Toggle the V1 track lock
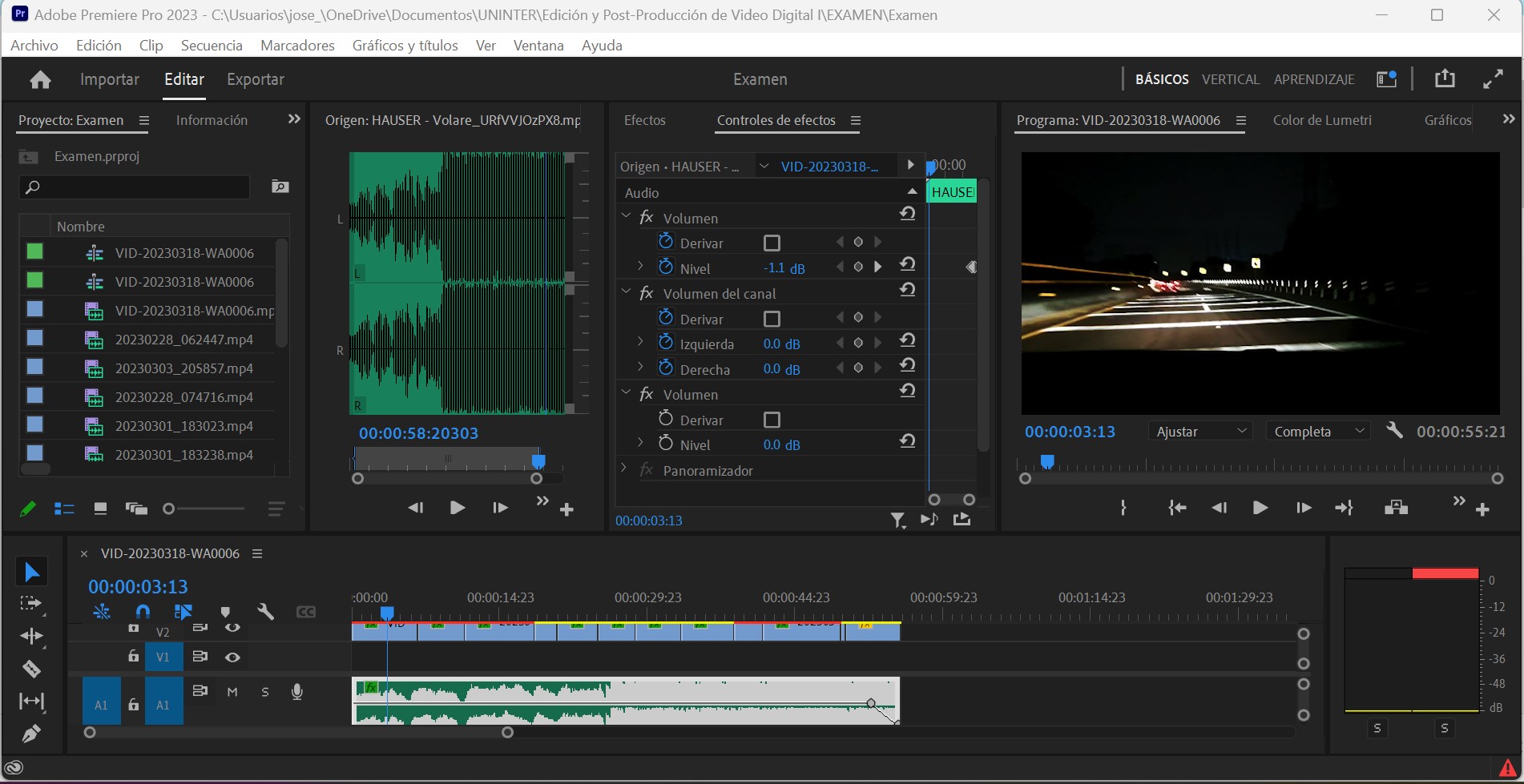Image resolution: width=1524 pixels, height=784 pixels. pyautogui.click(x=134, y=657)
